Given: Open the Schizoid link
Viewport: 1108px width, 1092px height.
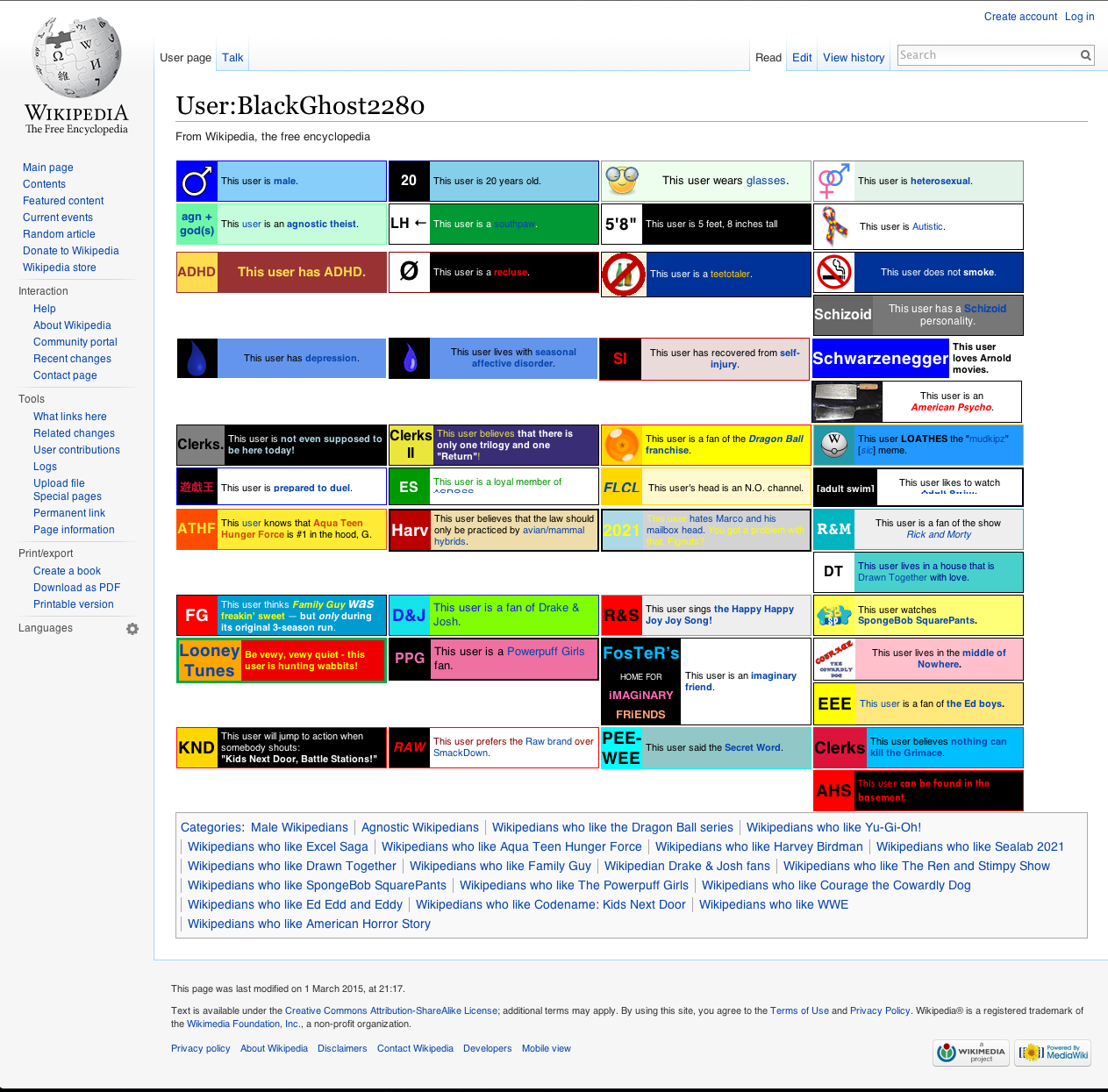Looking at the screenshot, I should (x=985, y=309).
